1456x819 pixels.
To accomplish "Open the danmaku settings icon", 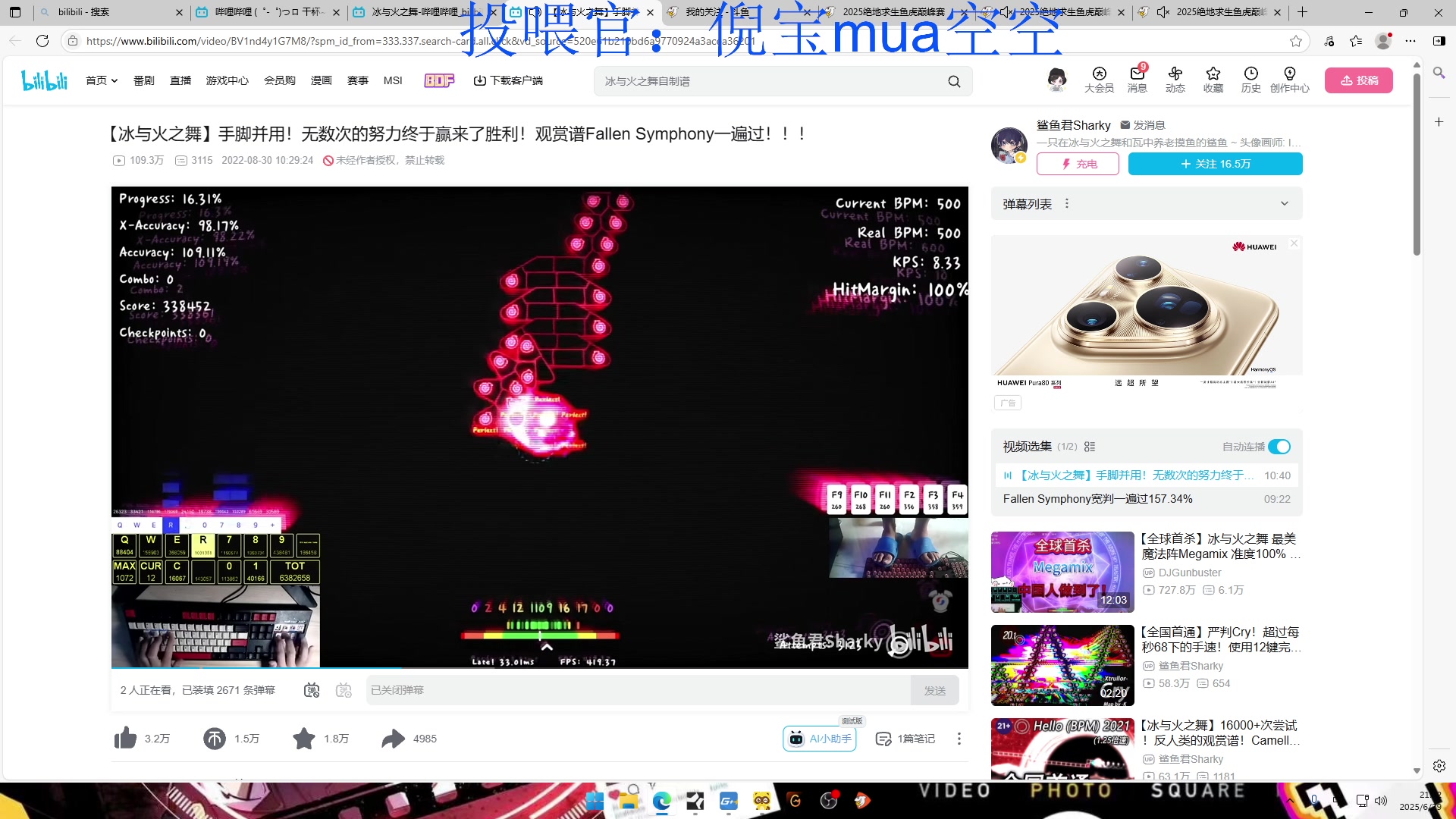I will coord(344,690).
